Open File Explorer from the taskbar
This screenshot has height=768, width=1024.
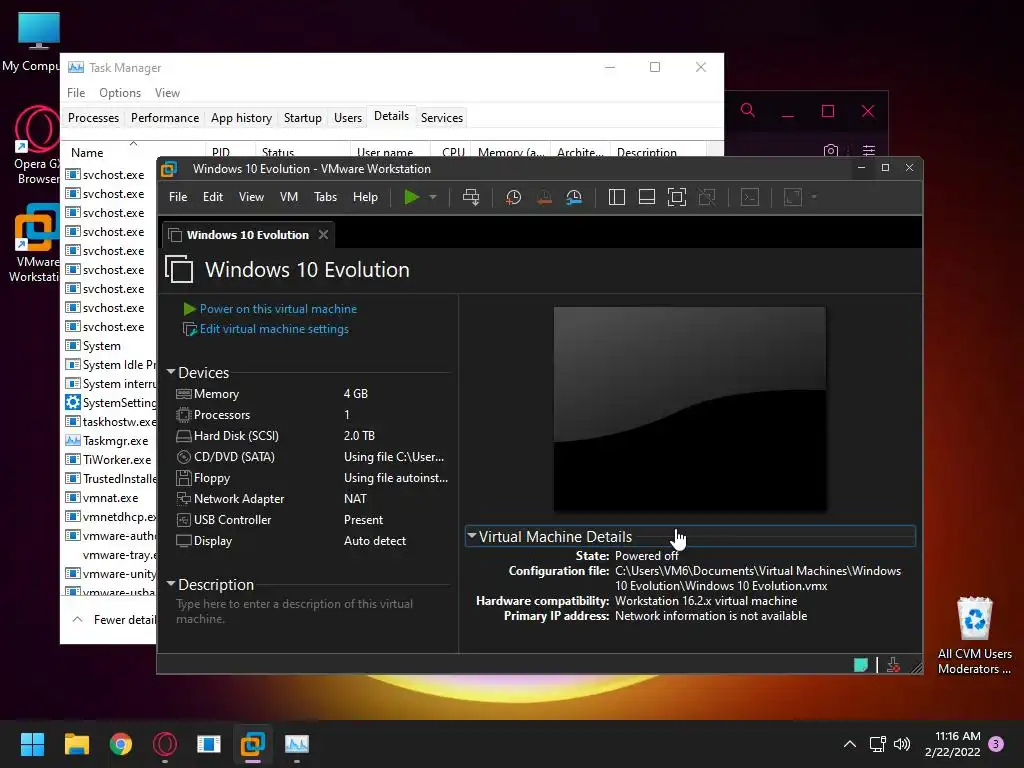pyautogui.click(x=76, y=744)
